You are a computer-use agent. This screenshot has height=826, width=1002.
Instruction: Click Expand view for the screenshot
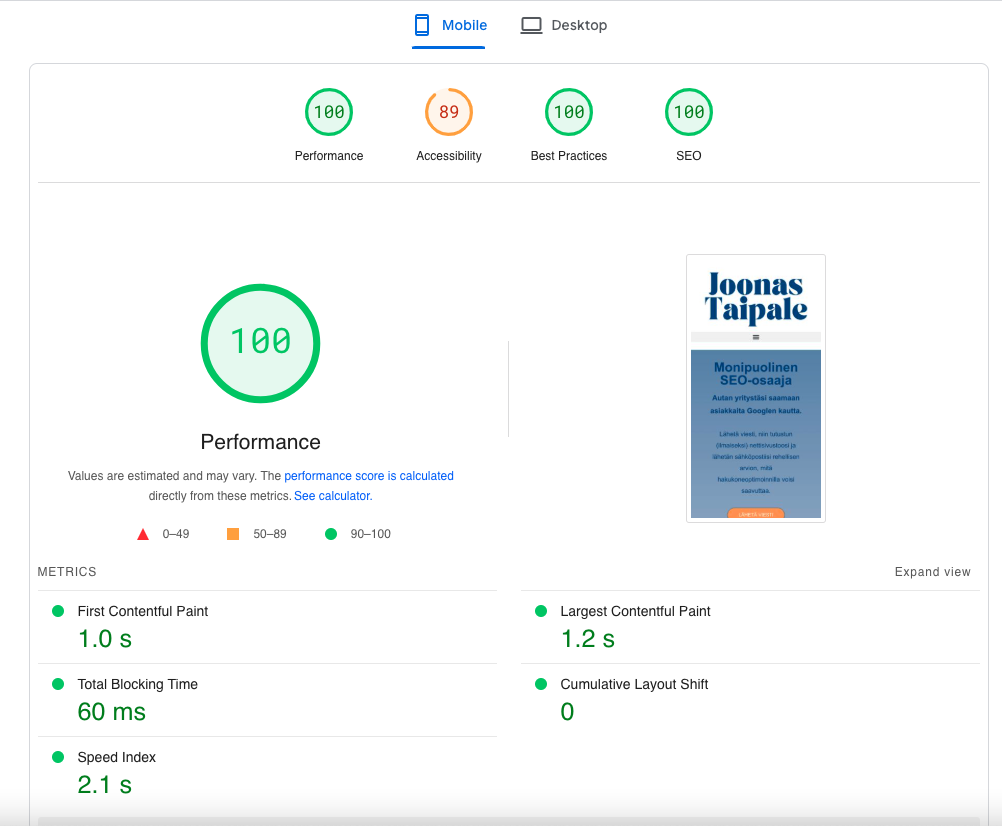pyautogui.click(x=932, y=571)
